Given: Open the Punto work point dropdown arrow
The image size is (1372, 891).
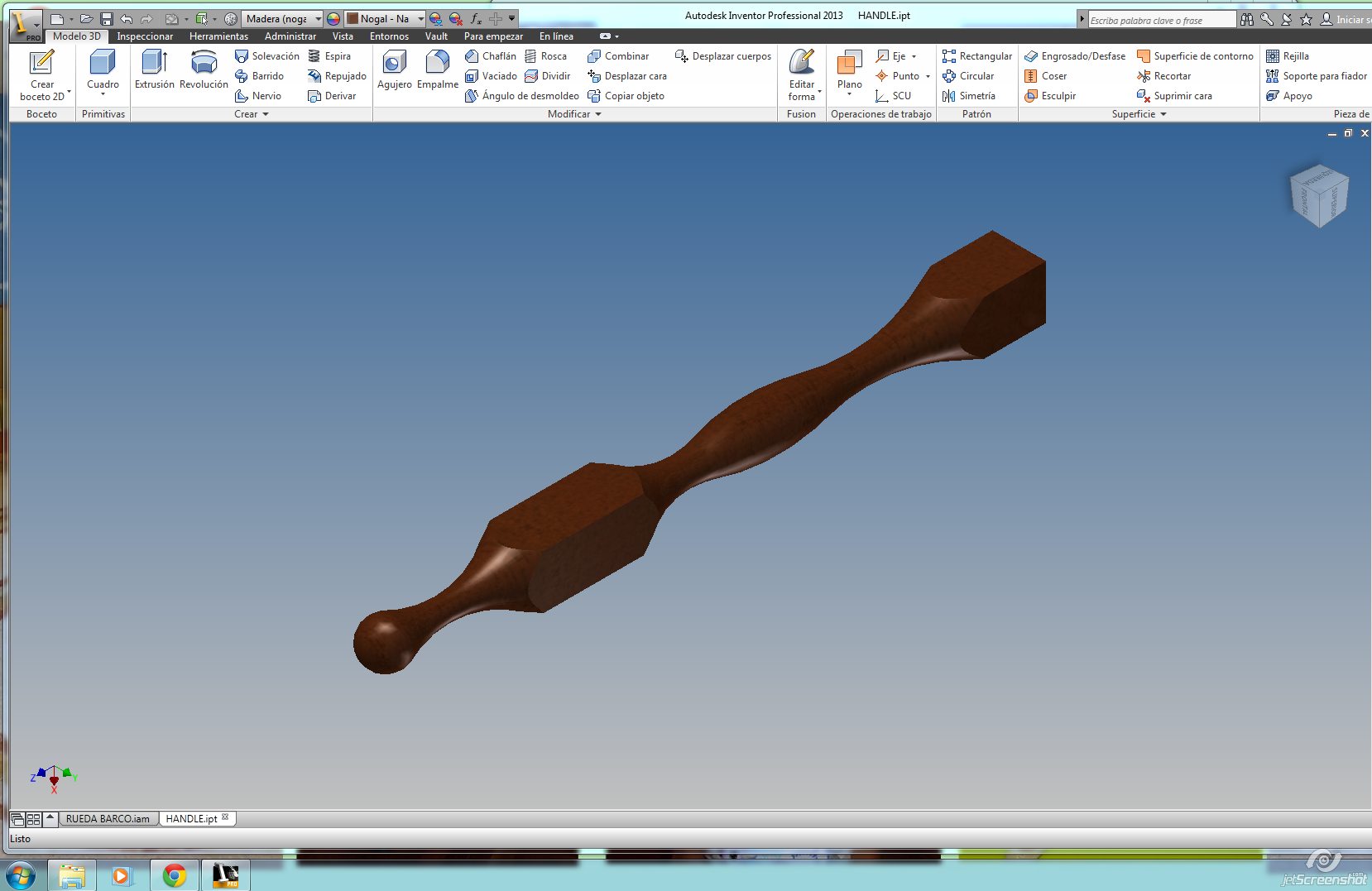Looking at the screenshot, I should click(x=928, y=76).
